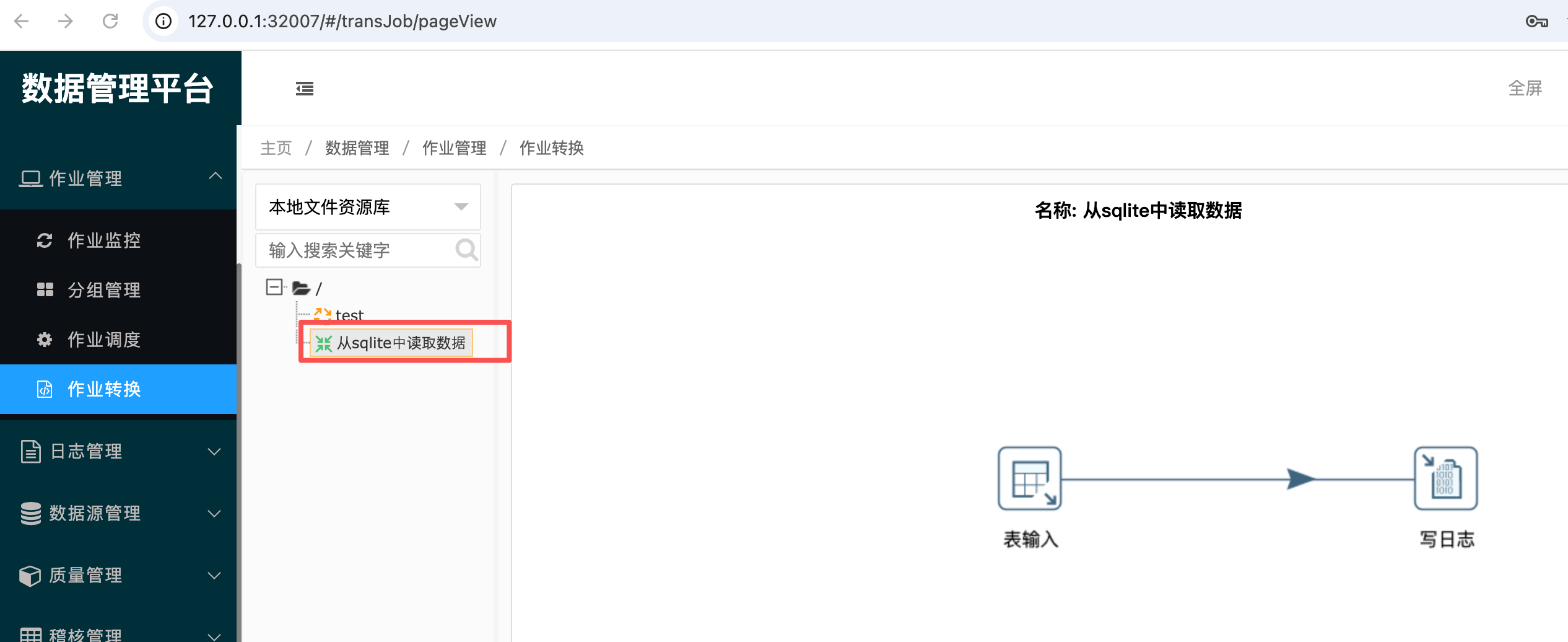The width and height of the screenshot is (1568, 642).
Task: Click the 全屏 fullscreen button
Action: (1526, 89)
